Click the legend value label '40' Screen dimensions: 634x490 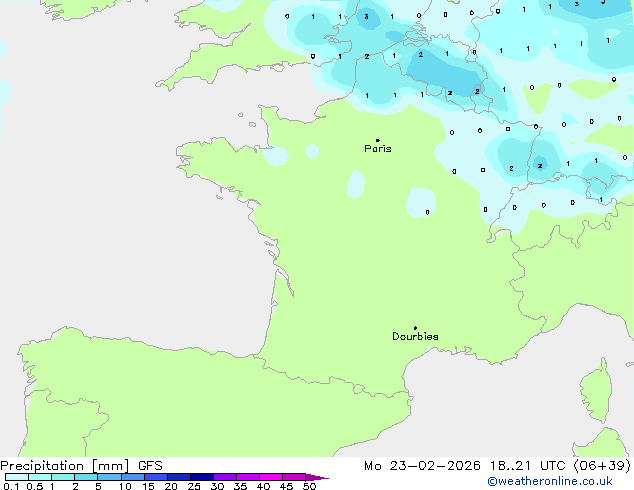pyautogui.click(x=263, y=486)
